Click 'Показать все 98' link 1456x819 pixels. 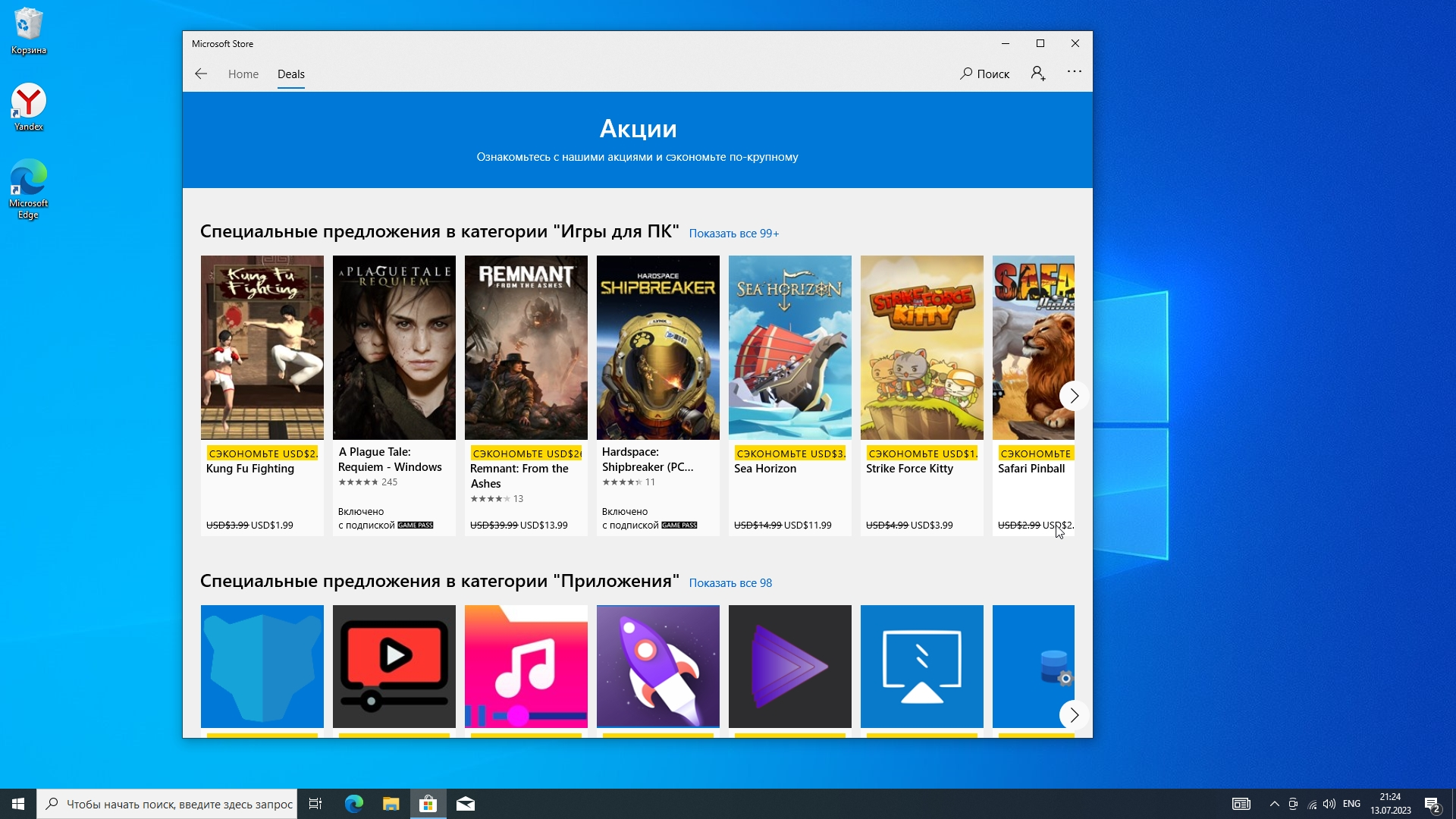pyautogui.click(x=730, y=583)
